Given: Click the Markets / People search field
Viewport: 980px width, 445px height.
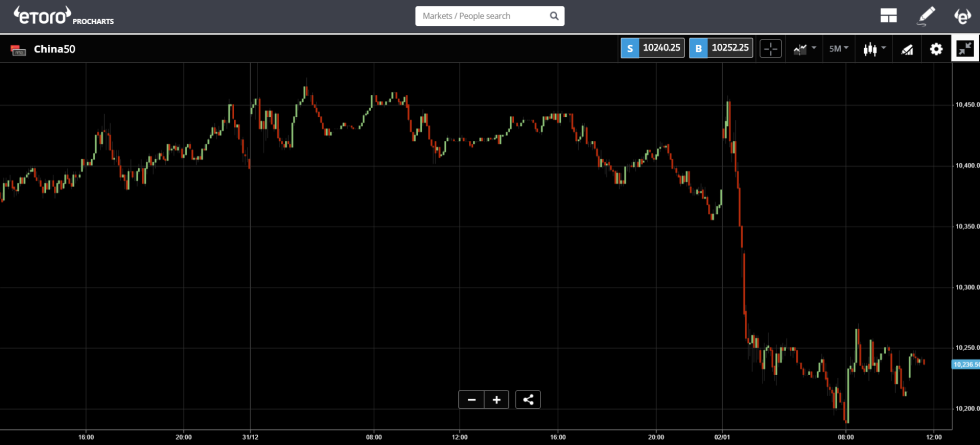Looking at the screenshot, I should [x=480, y=16].
